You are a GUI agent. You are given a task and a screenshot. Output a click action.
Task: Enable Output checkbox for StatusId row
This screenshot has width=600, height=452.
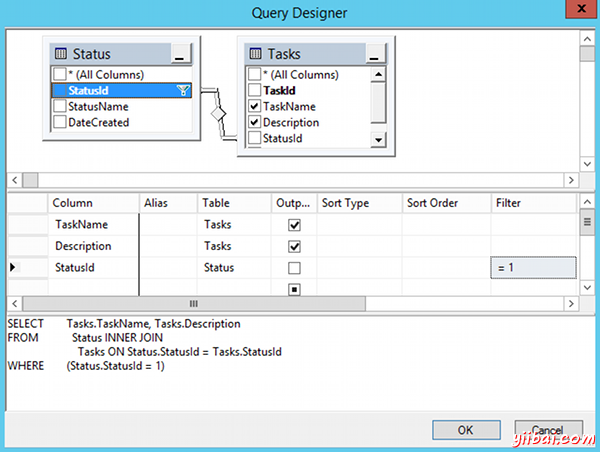pyautogui.click(x=294, y=268)
